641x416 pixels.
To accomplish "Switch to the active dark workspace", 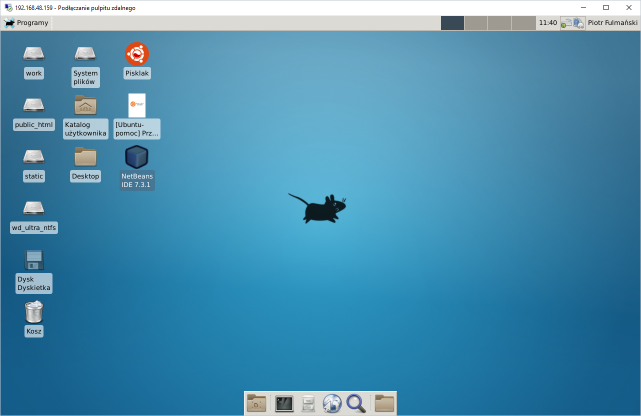I will (452, 23).
